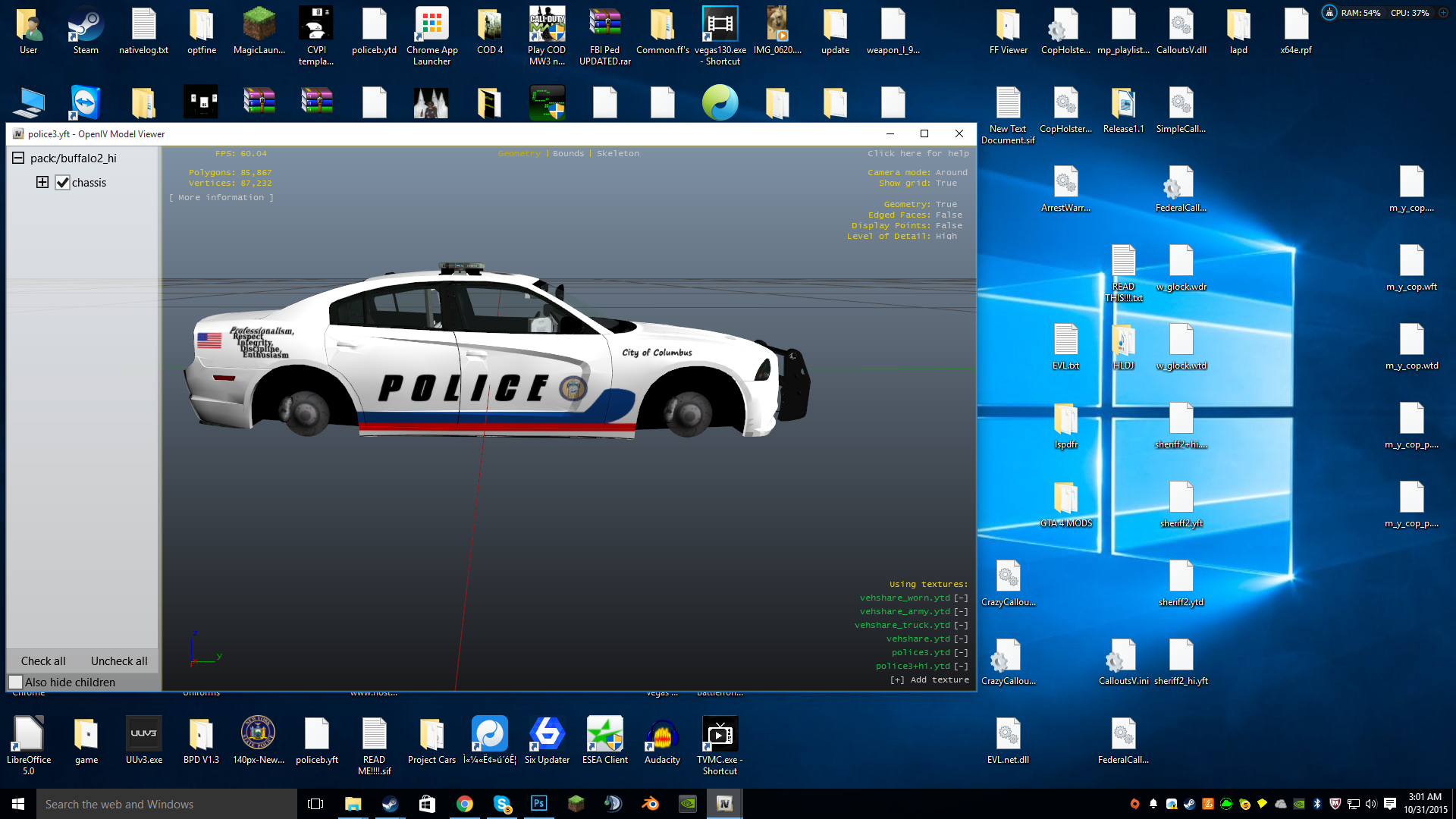Expand the chassis tree node
The image size is (1456, 819).
[x=42, y=182]
